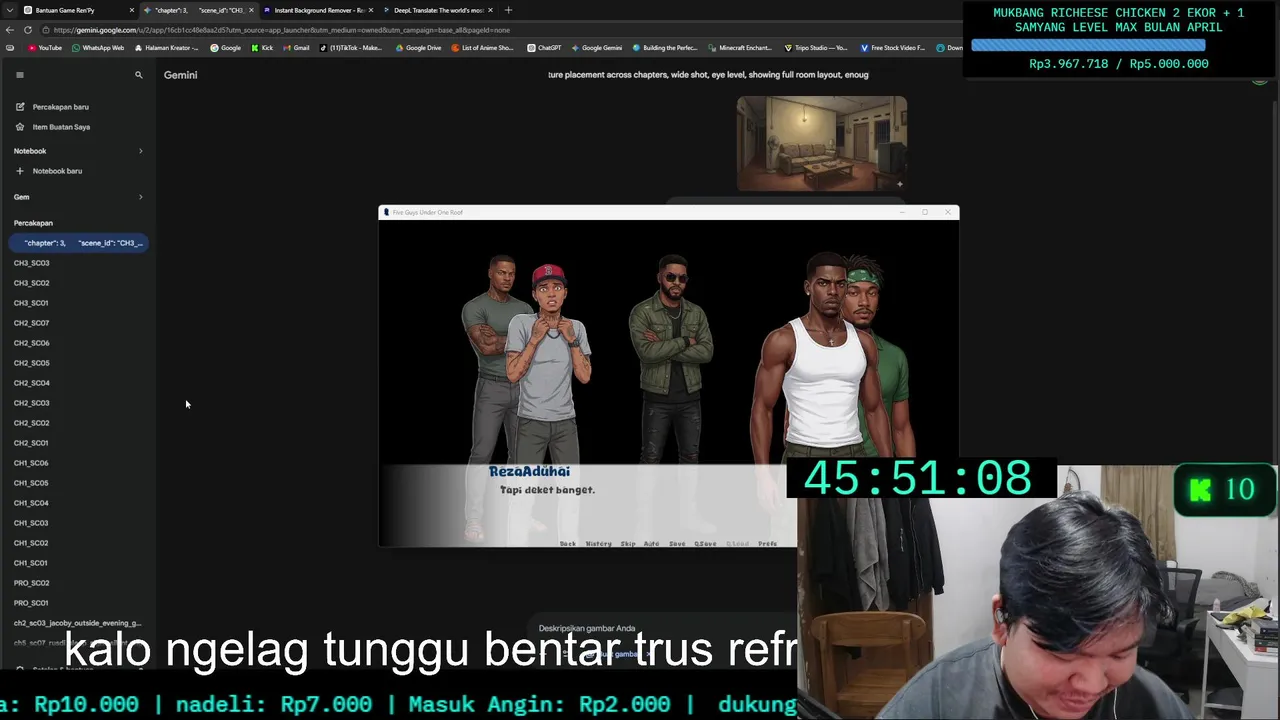Open conversation CH1_SC04
1280x720 pixels.
(x=31, y=503)
